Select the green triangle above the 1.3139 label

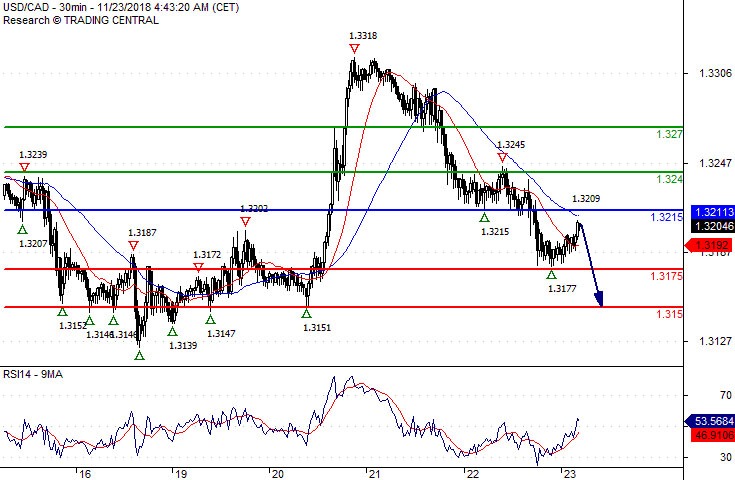pos(172,331)
